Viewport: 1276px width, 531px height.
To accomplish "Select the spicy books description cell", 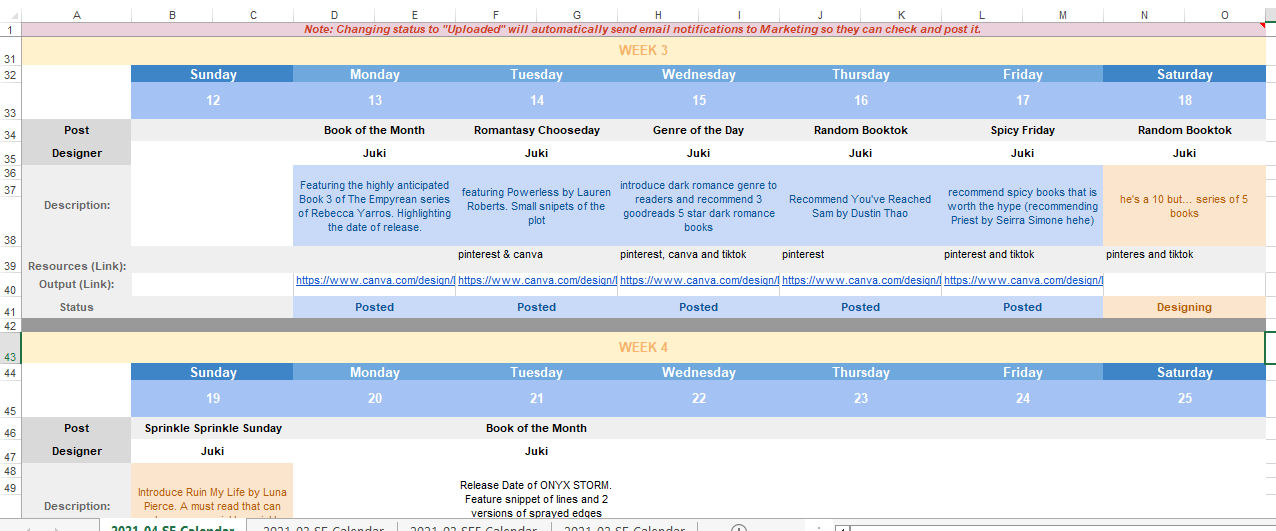I will [x=1023, y=206].
